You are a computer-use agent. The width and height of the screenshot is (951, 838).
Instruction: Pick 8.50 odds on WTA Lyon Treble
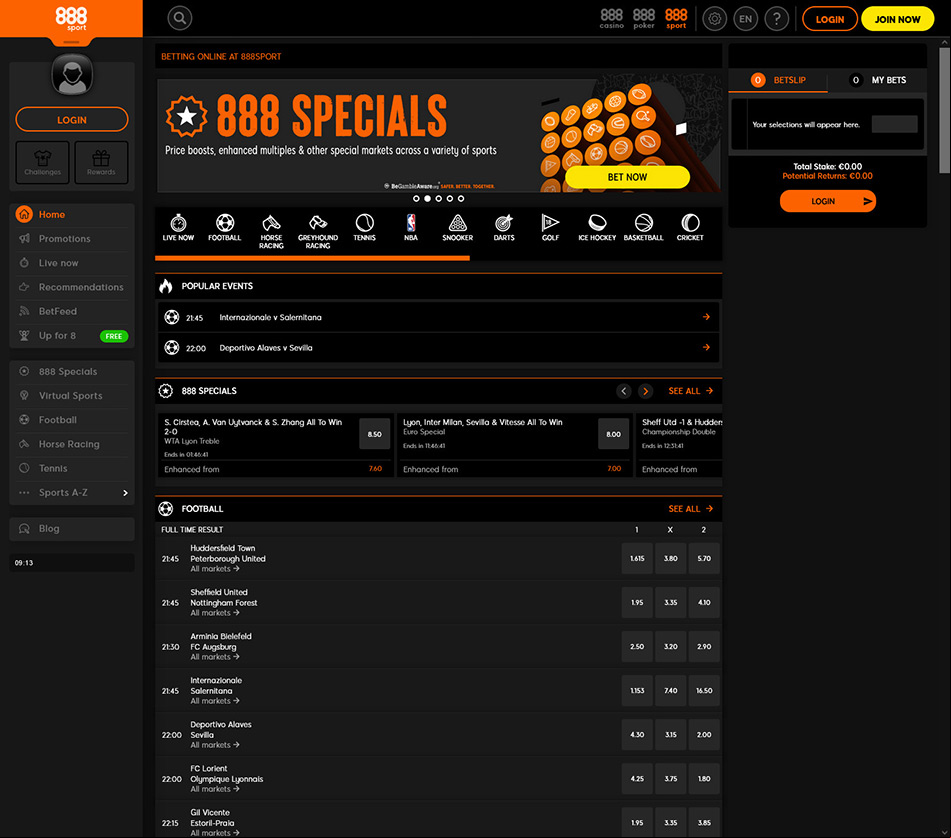375,434
